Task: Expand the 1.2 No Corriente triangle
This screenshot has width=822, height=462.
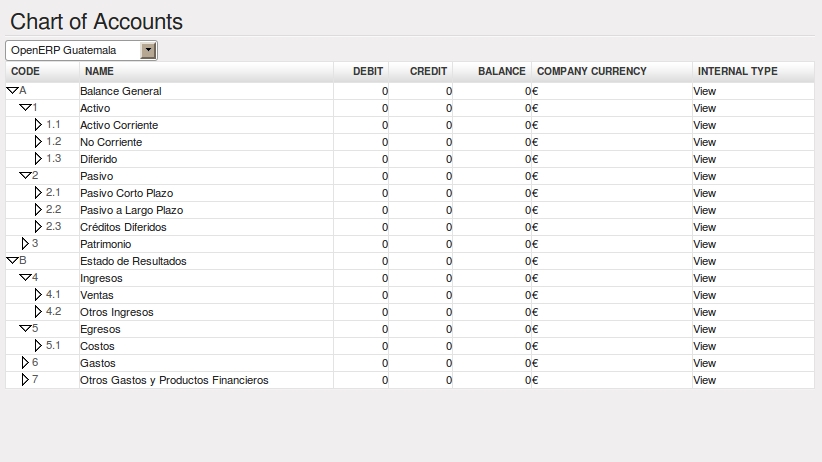Action: point(38,142)
